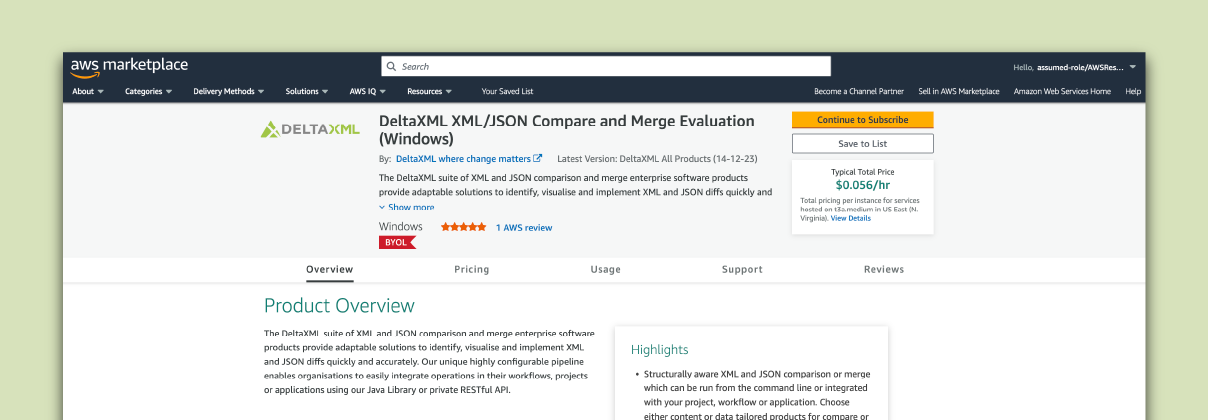Switch to the Pricing tab
1208x420 pixels.
[x=472, y=269]
